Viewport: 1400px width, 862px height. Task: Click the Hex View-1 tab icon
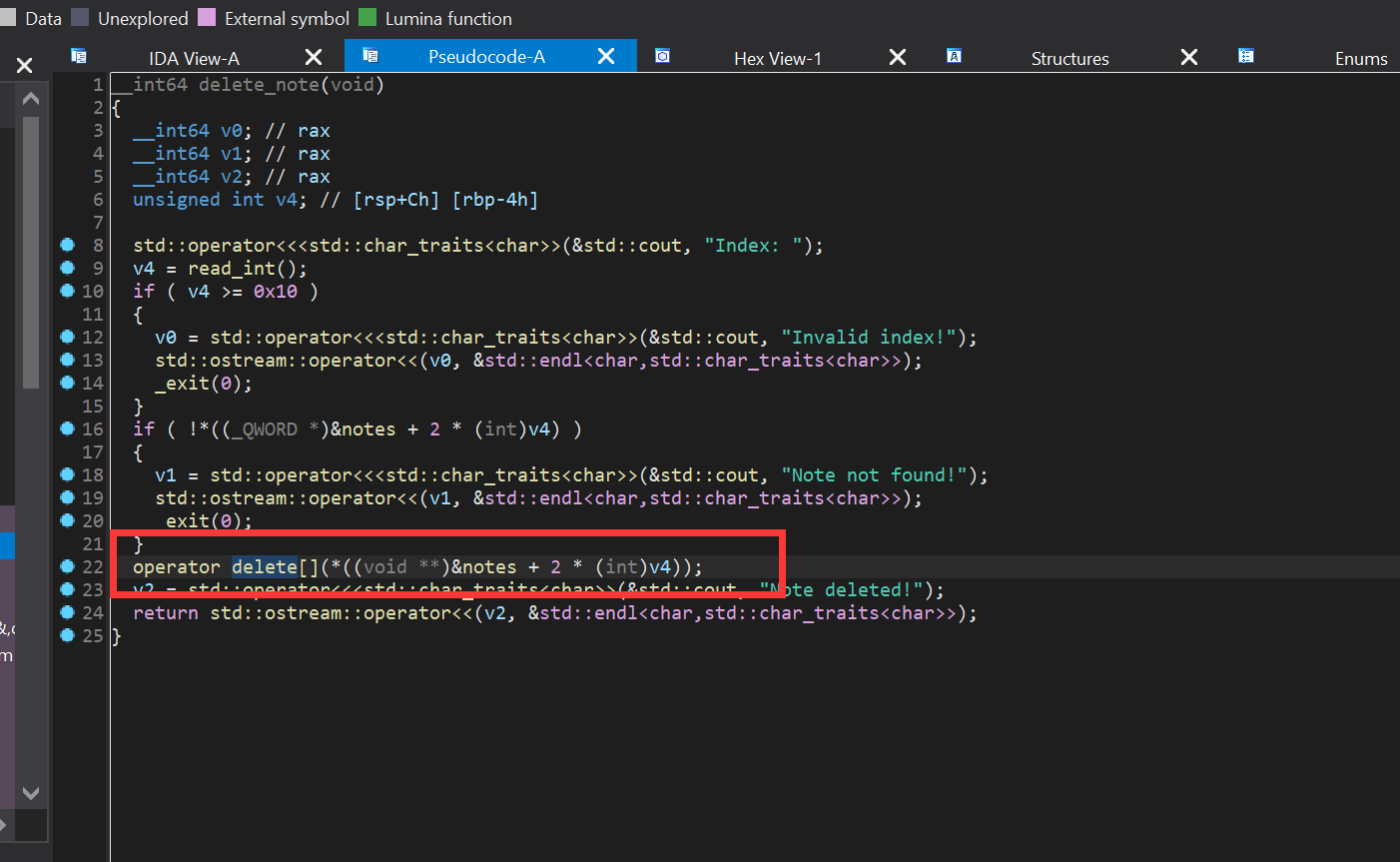click(662, 56)
